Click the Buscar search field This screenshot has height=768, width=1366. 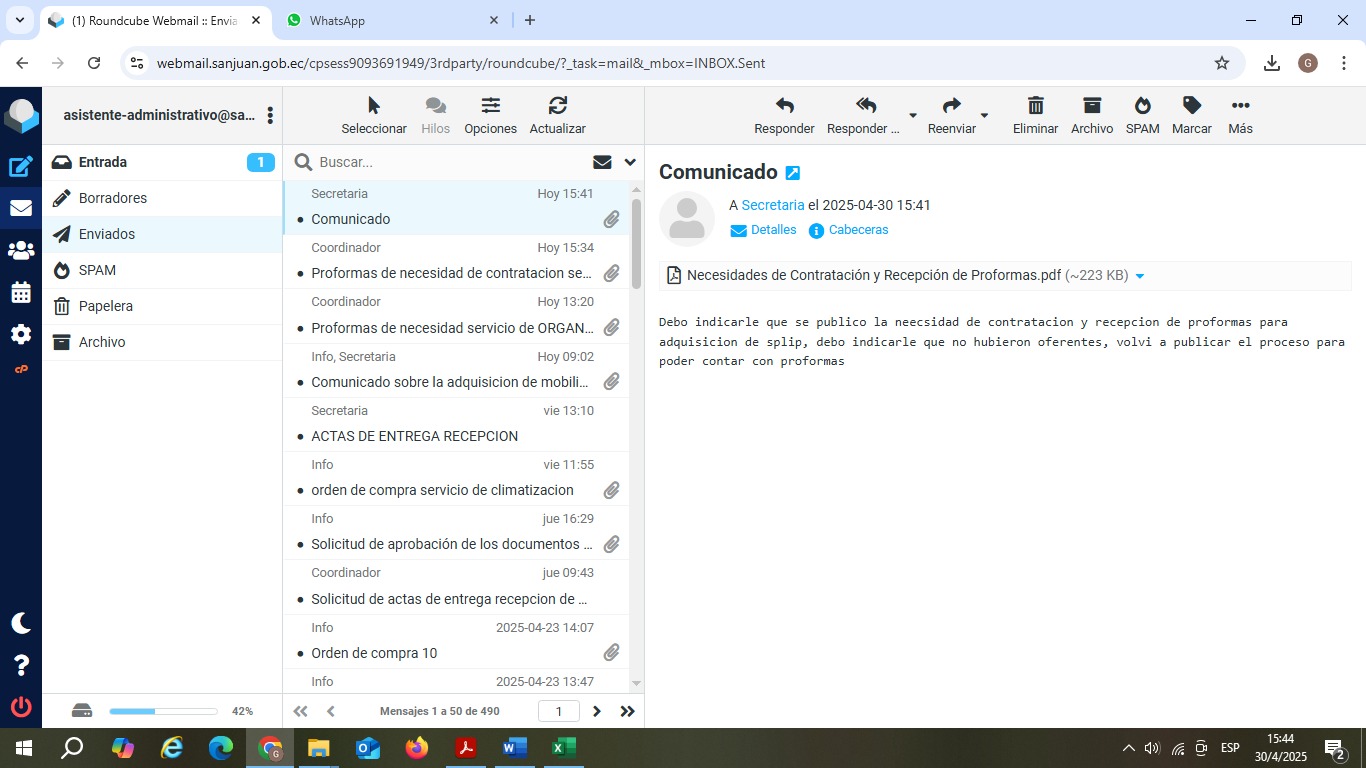450,162
